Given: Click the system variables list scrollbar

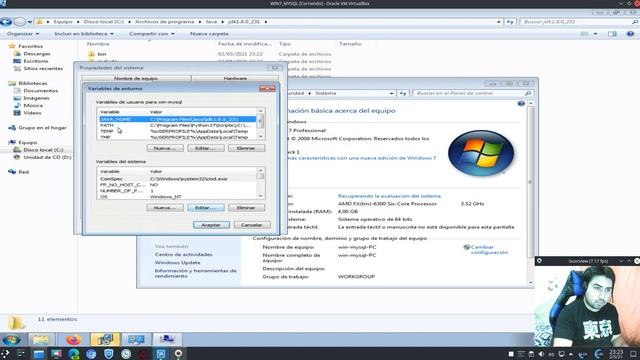Looking at the screenshot, I should coord(260,183).
